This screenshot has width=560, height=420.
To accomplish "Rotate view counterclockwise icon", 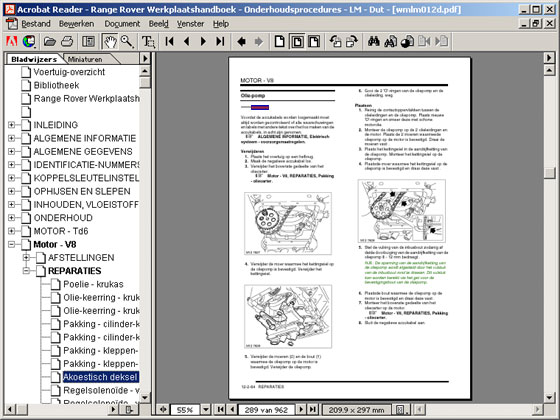I will pos(335,41).
